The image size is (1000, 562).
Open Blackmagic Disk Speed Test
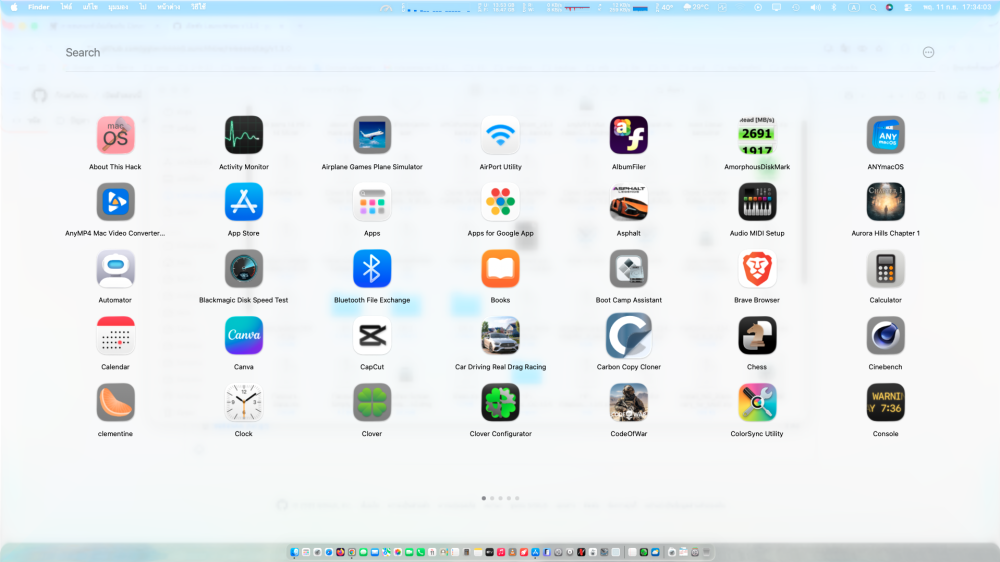[x=244, y=269]
